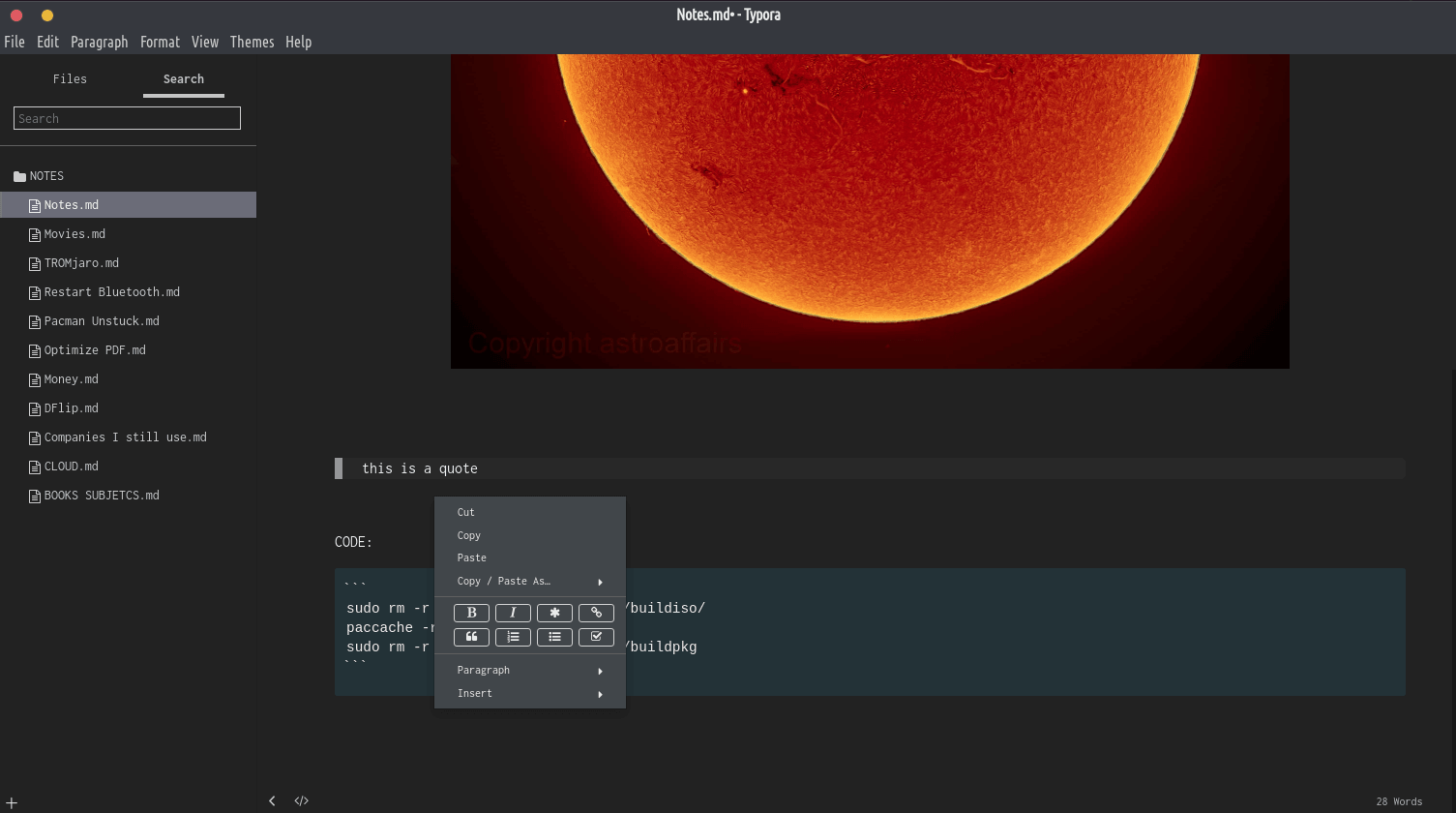Open the Edit menu
1456x813 pixels.
pos(48,42)
